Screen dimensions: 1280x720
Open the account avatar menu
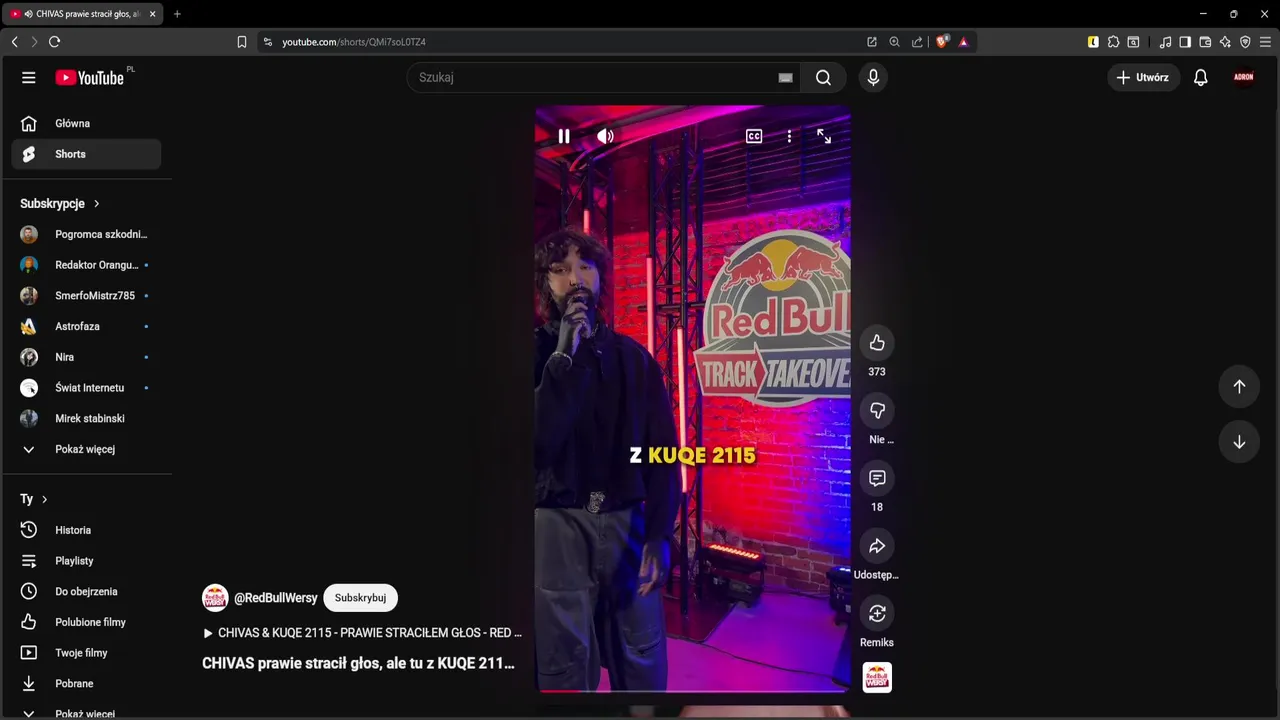1244,77
